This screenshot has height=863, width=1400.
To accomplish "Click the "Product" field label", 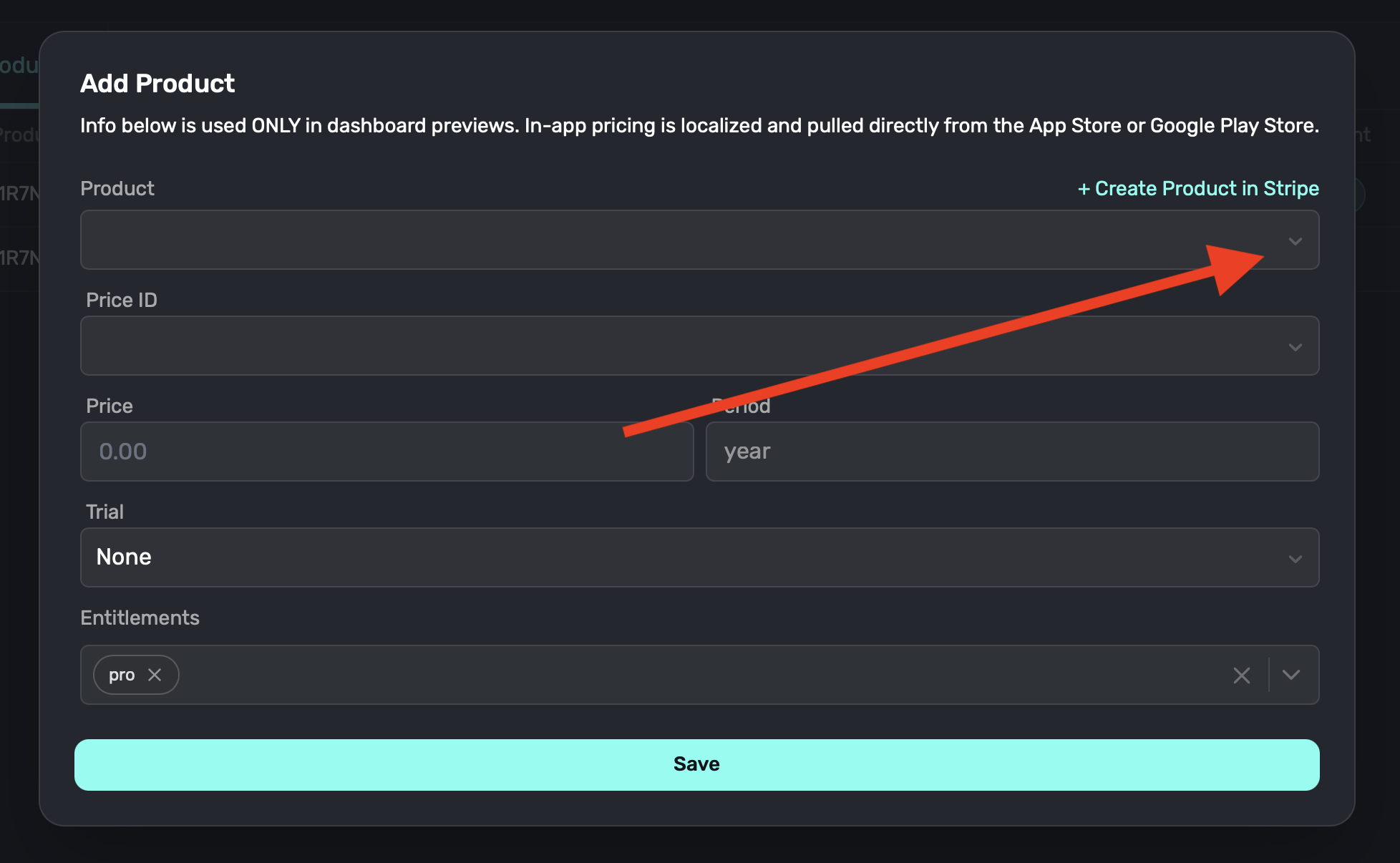I will point(117,188).
